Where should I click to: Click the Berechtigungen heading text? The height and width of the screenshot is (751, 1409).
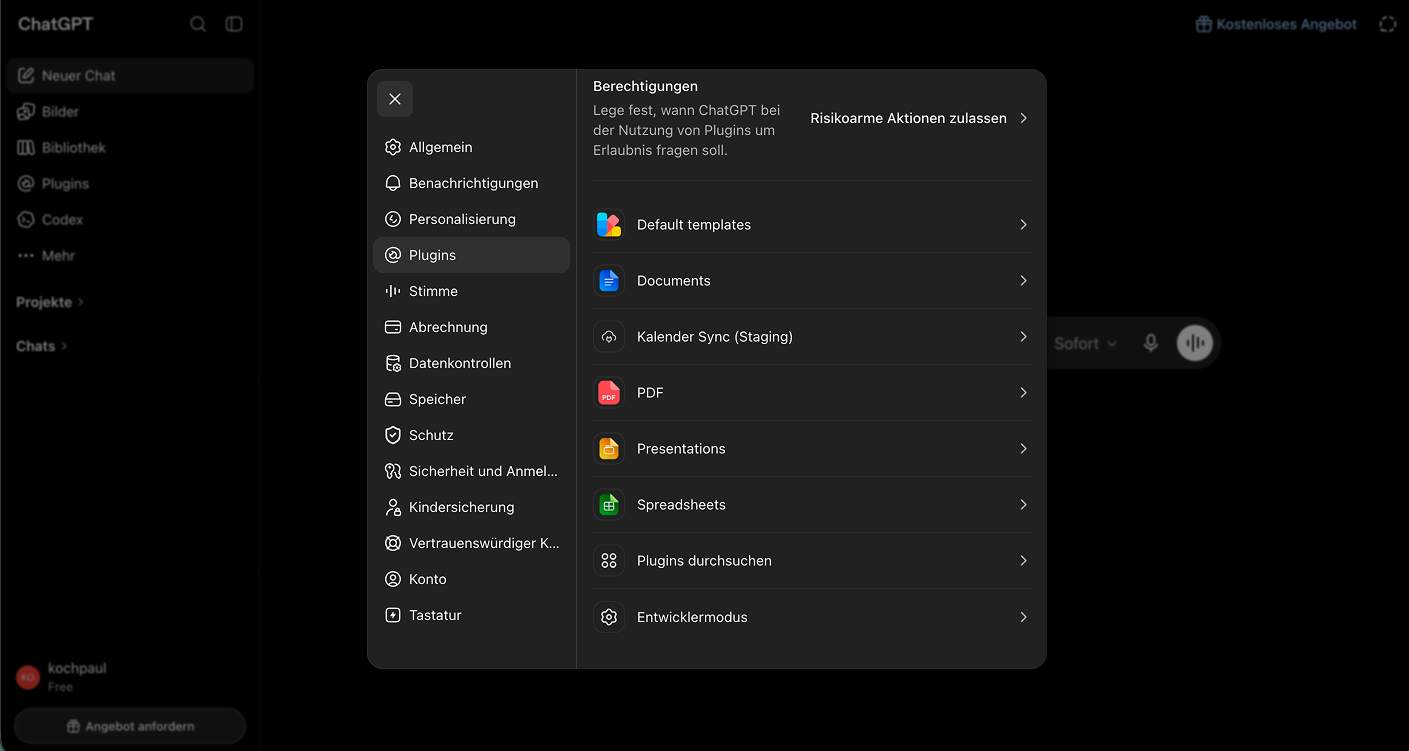pos(645,86)
